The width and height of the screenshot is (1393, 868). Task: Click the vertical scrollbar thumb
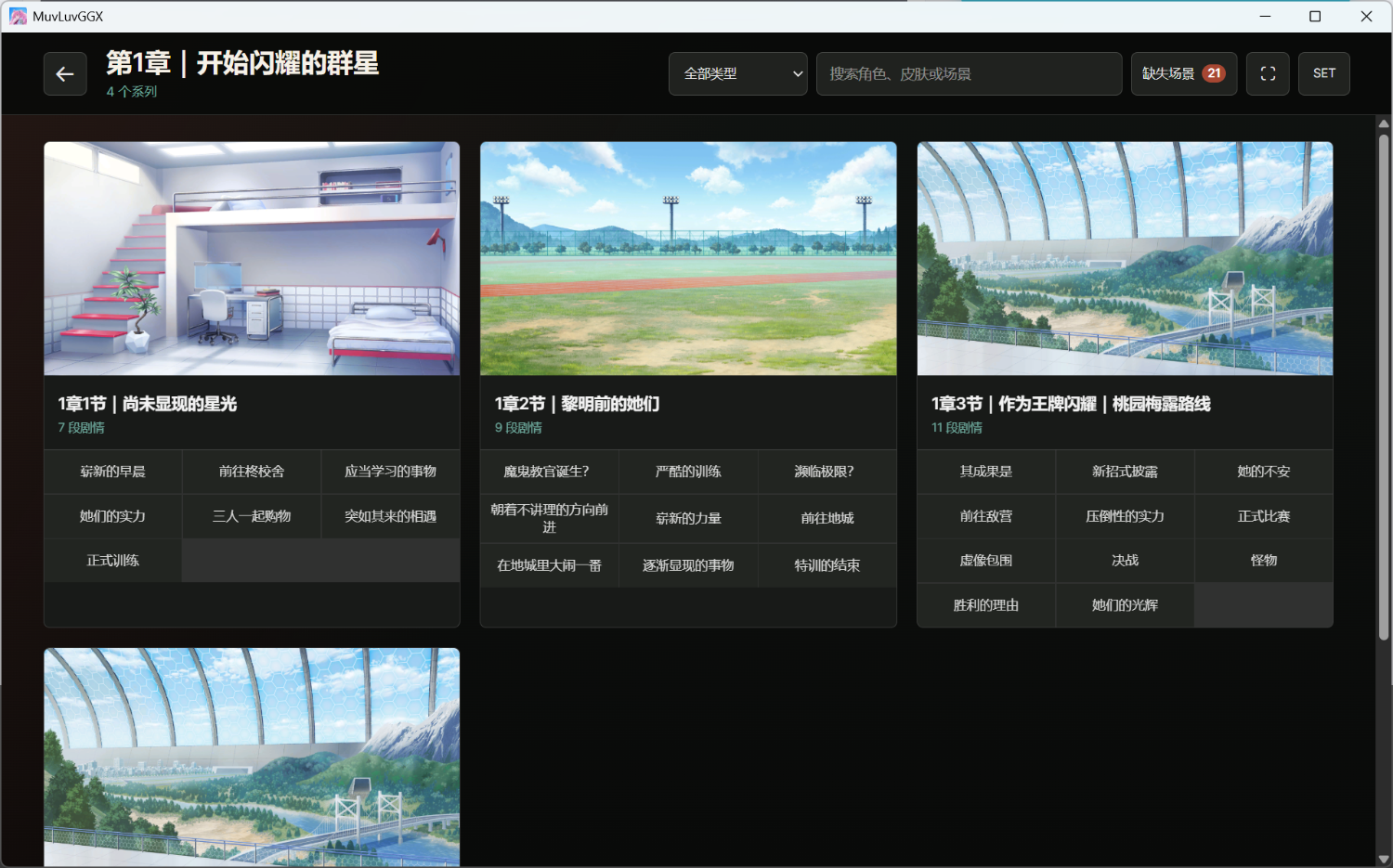(x=1384, y=387)
